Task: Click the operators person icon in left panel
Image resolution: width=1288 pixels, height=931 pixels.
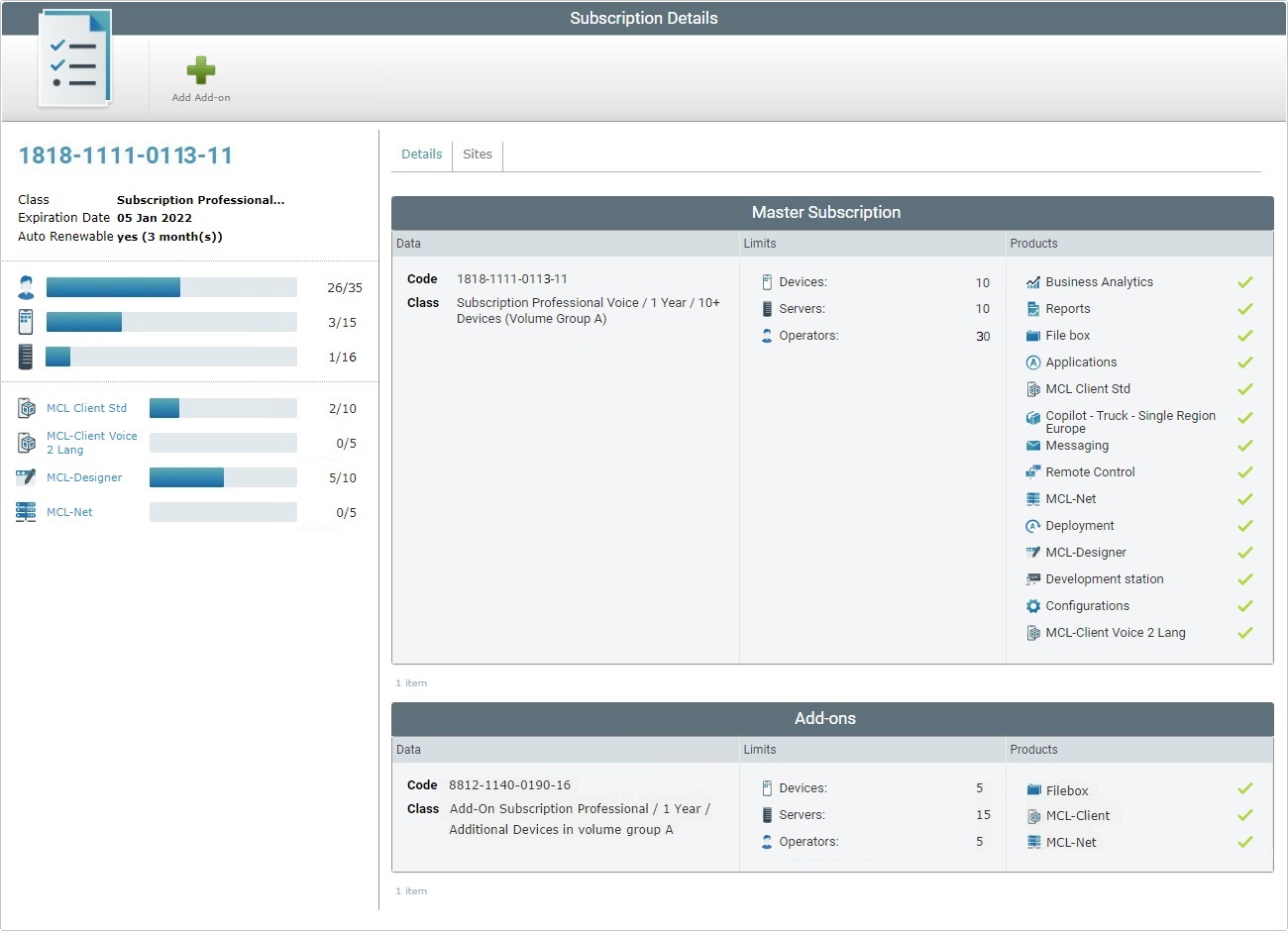Action: pos(26,288)
